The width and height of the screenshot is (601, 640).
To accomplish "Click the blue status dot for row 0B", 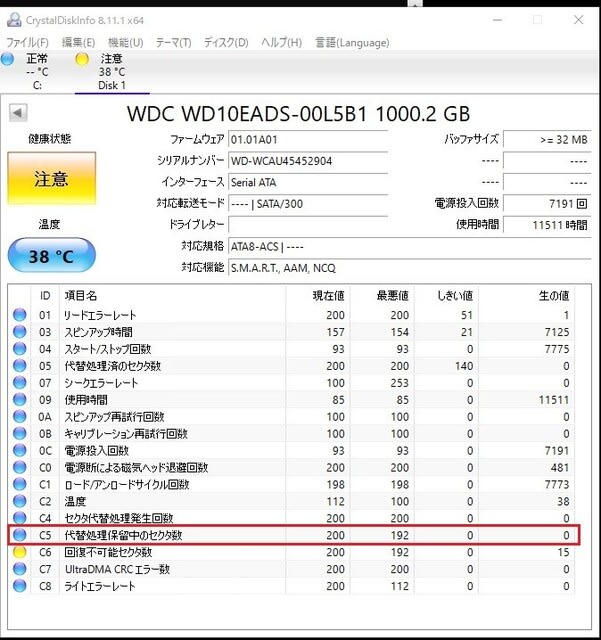I will [20, 433].
